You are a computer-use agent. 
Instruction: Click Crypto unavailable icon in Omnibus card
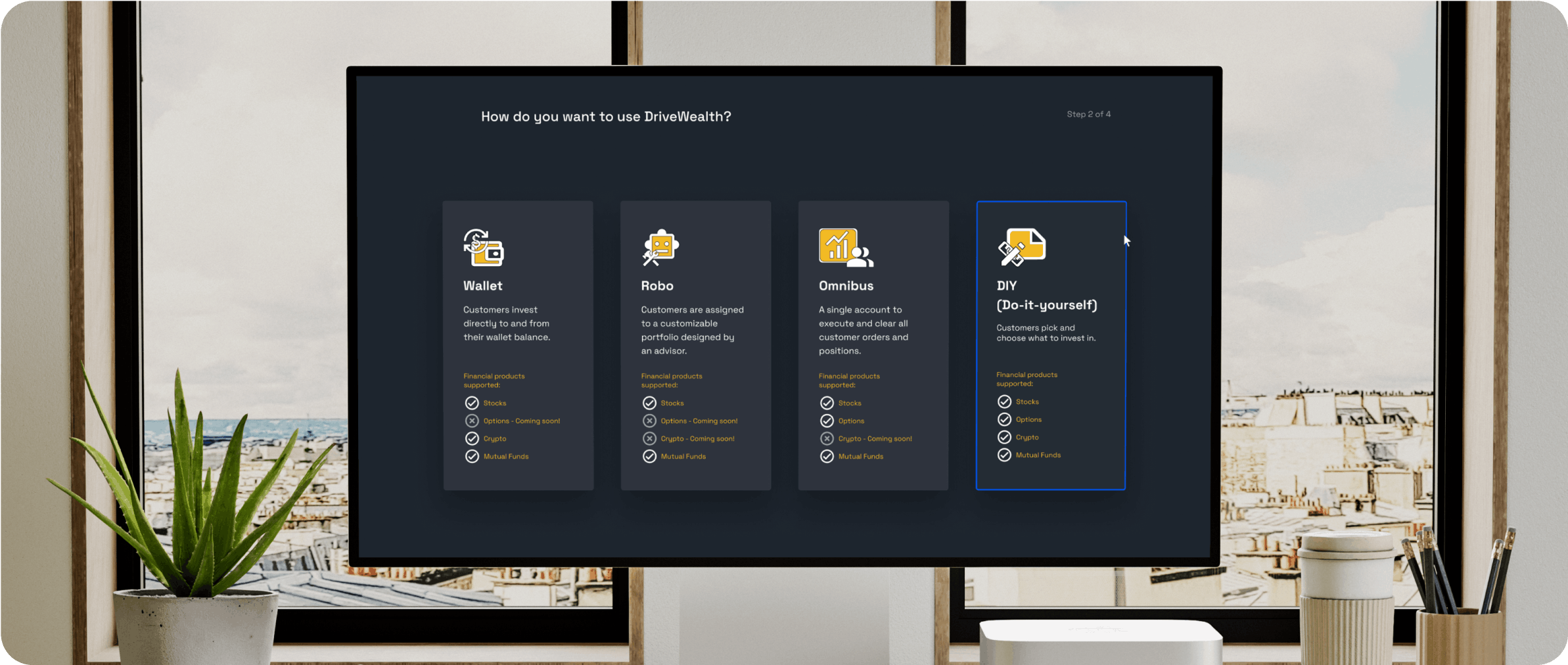pos(827,438)
